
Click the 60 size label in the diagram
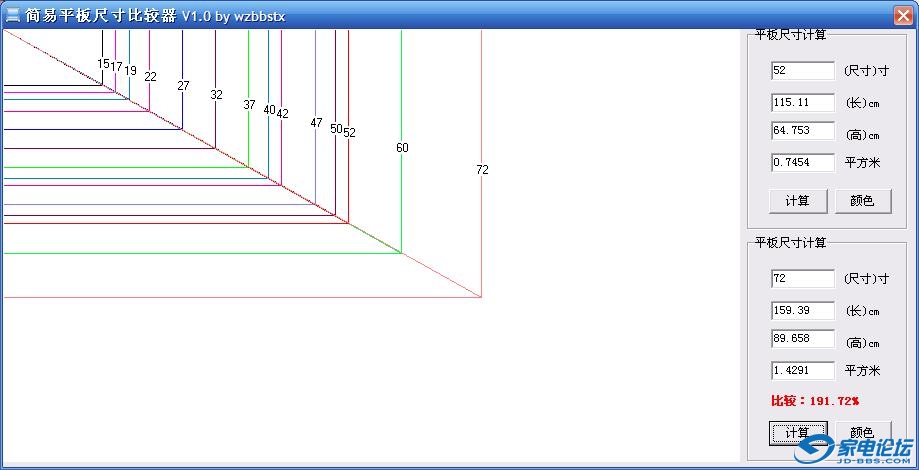pos(402,148)
